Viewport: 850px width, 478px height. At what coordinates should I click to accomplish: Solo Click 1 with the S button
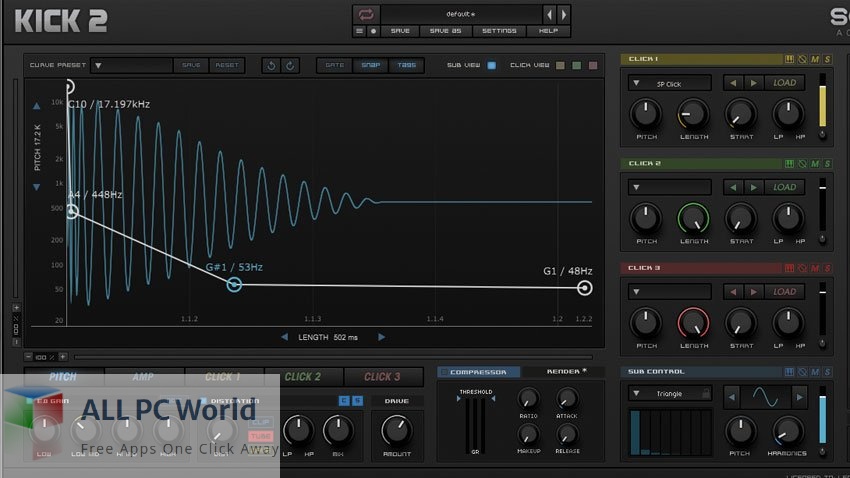(x=827, y=59)
